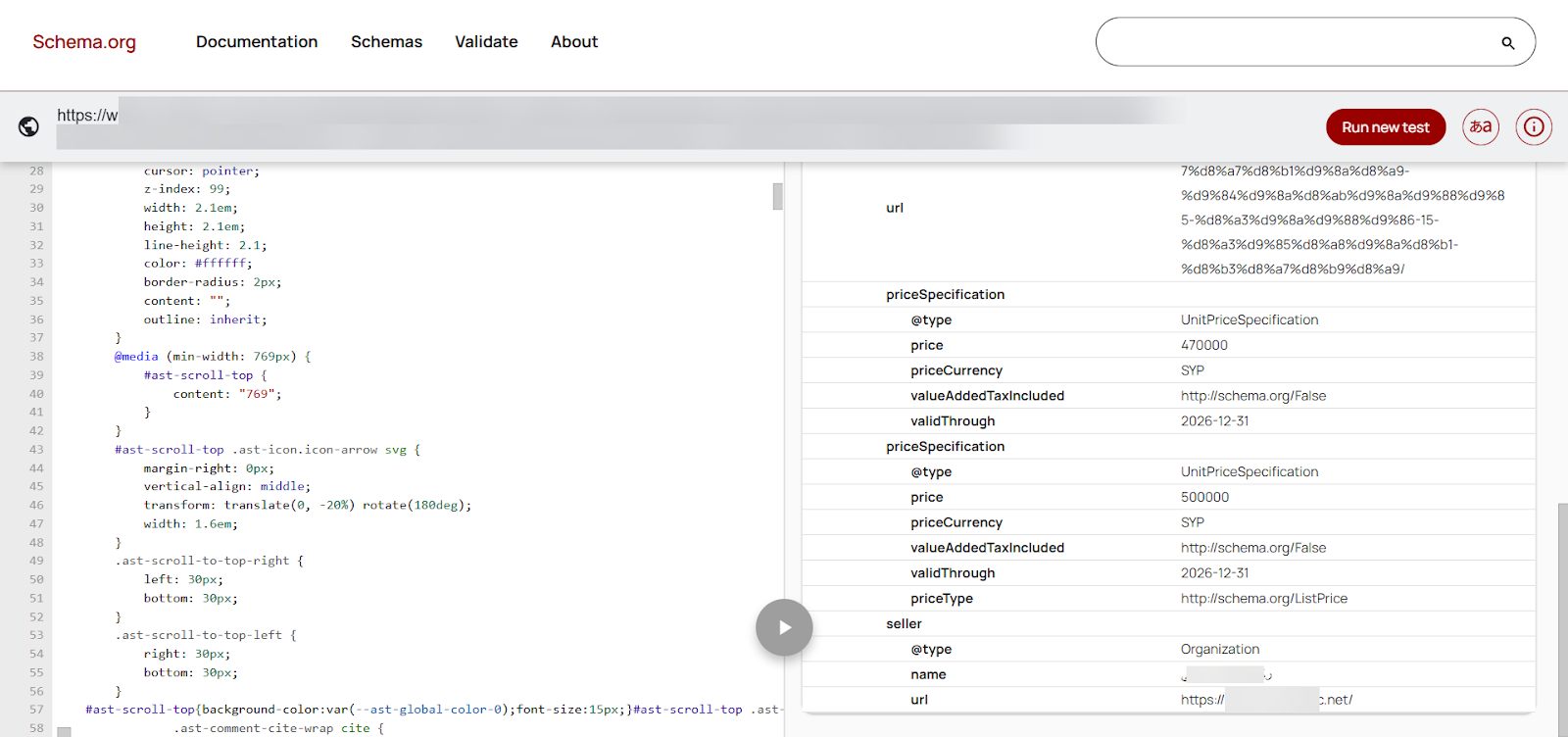Open the language selector icon
1568x737 pixels.
click(1481, 126)
